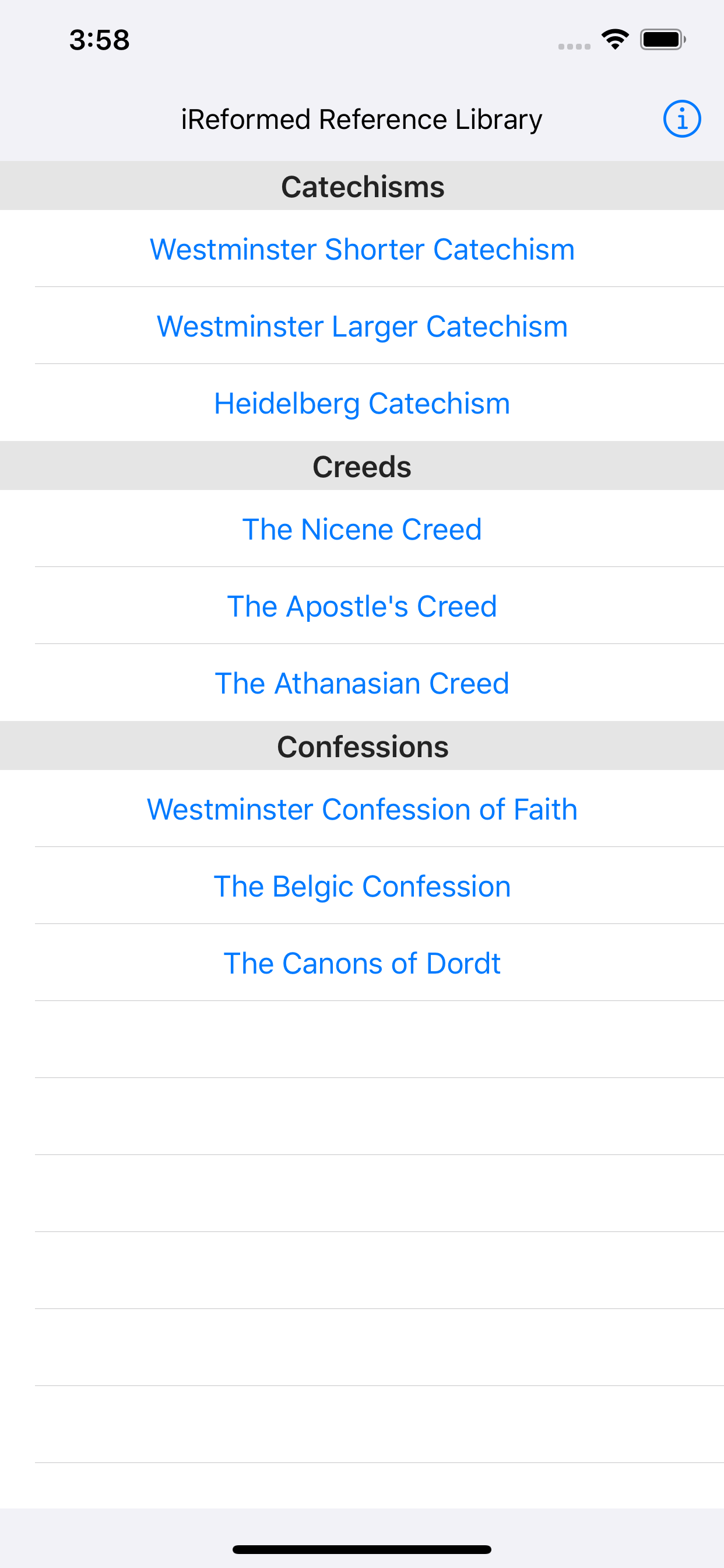Open The Nicene Creed
The height and width of the screenshot is (1568, 724).
click(362, 529)
